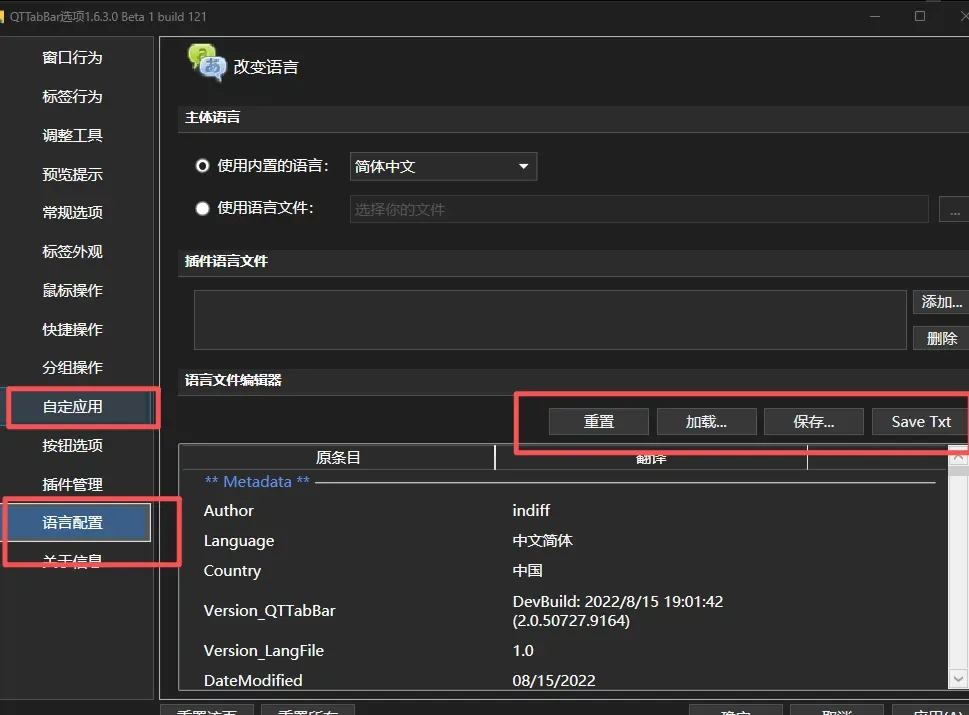Open the 标签行为 settings page

tap(72, 96)
